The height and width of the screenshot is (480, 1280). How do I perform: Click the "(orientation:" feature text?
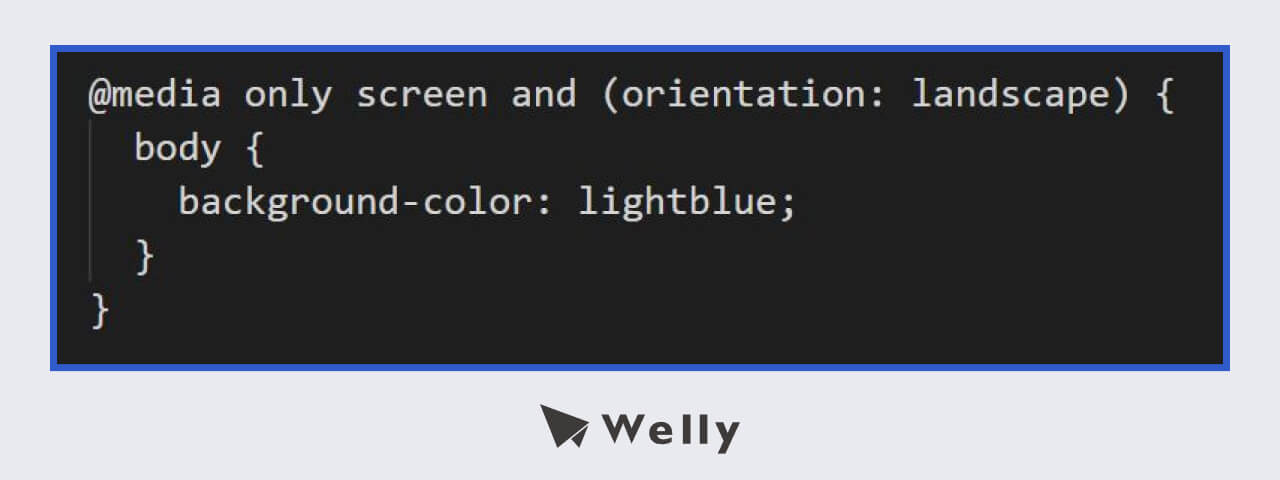(x=733, y=95)
